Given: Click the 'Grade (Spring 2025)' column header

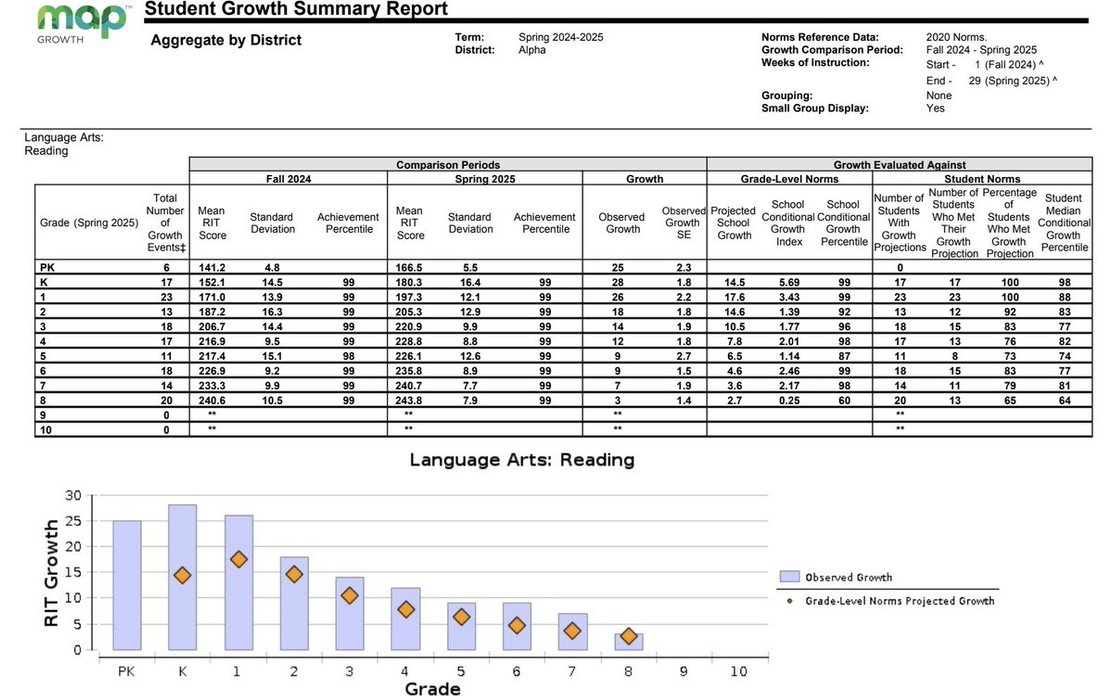Looking at the screenshot, I should (x=89, y=222).
